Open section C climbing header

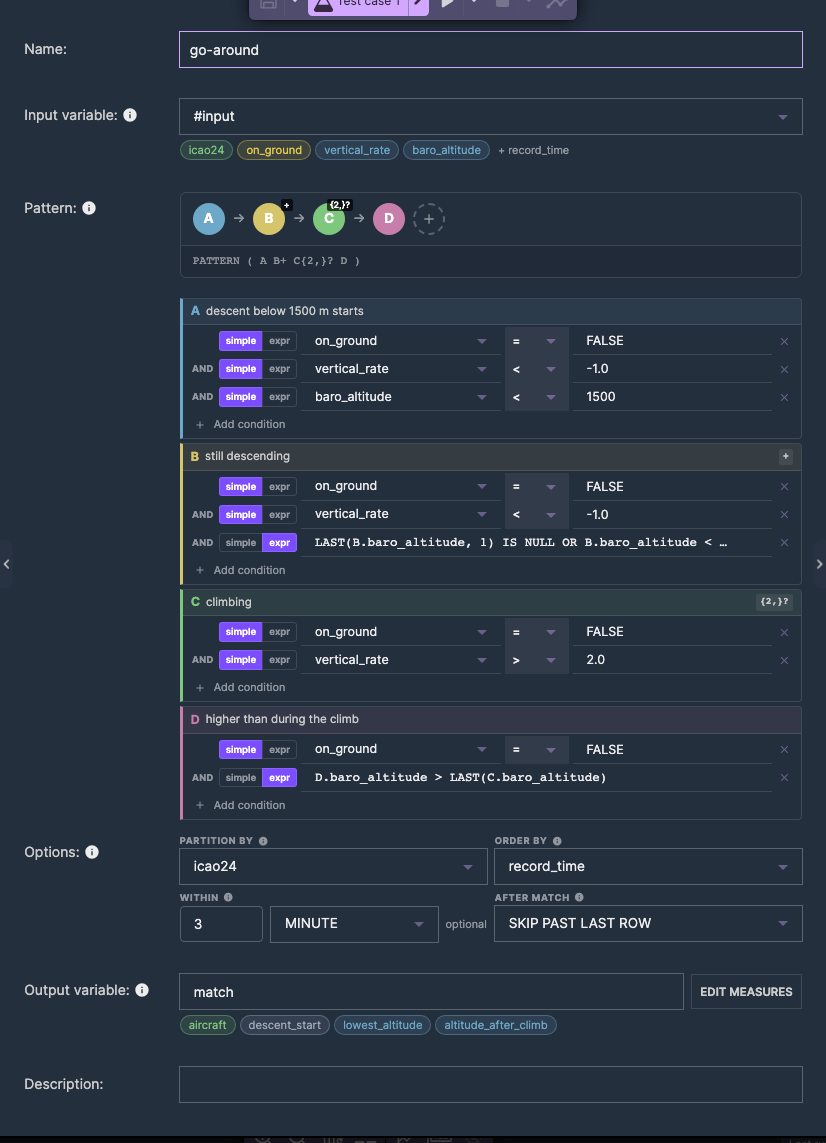pos(491,602)
